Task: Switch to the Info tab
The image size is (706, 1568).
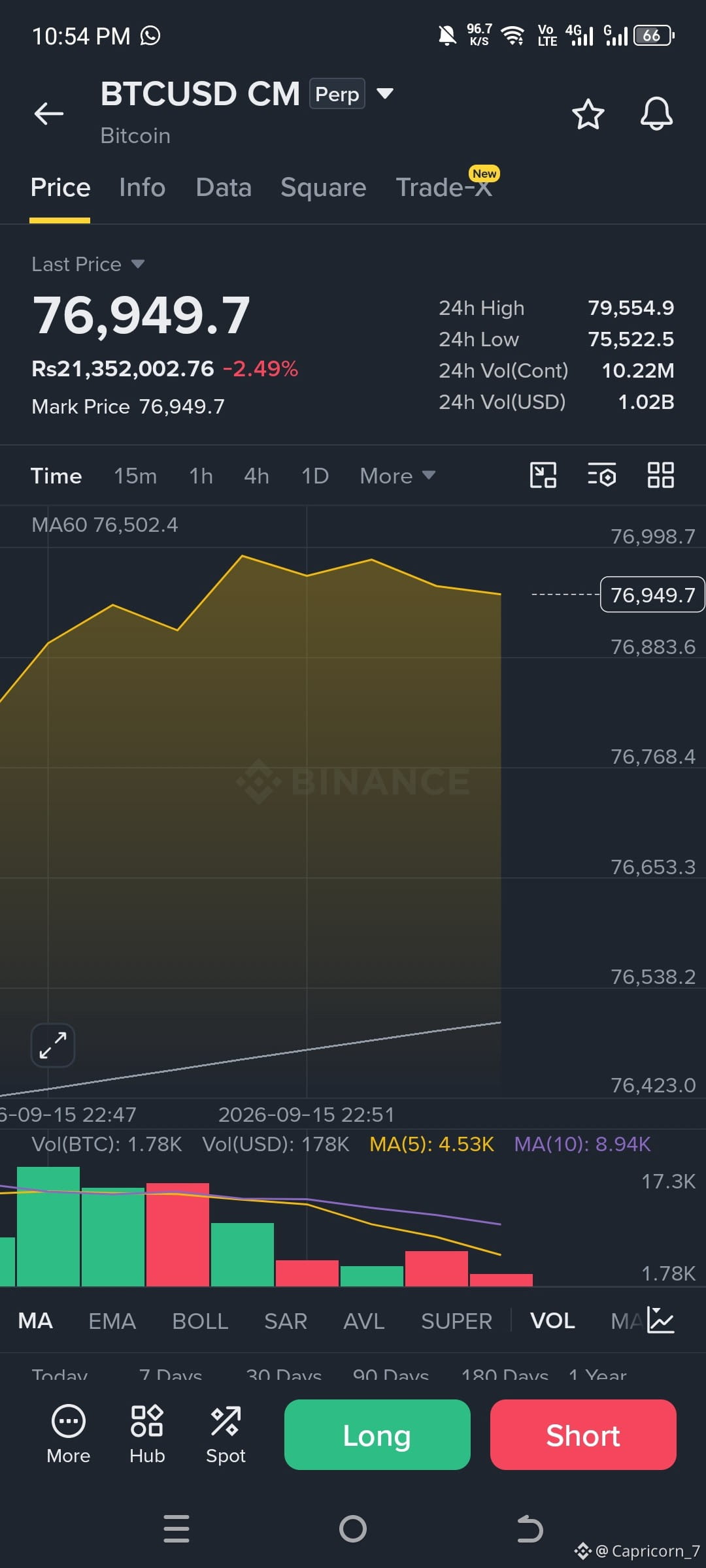Action: (x=143, y=188)
